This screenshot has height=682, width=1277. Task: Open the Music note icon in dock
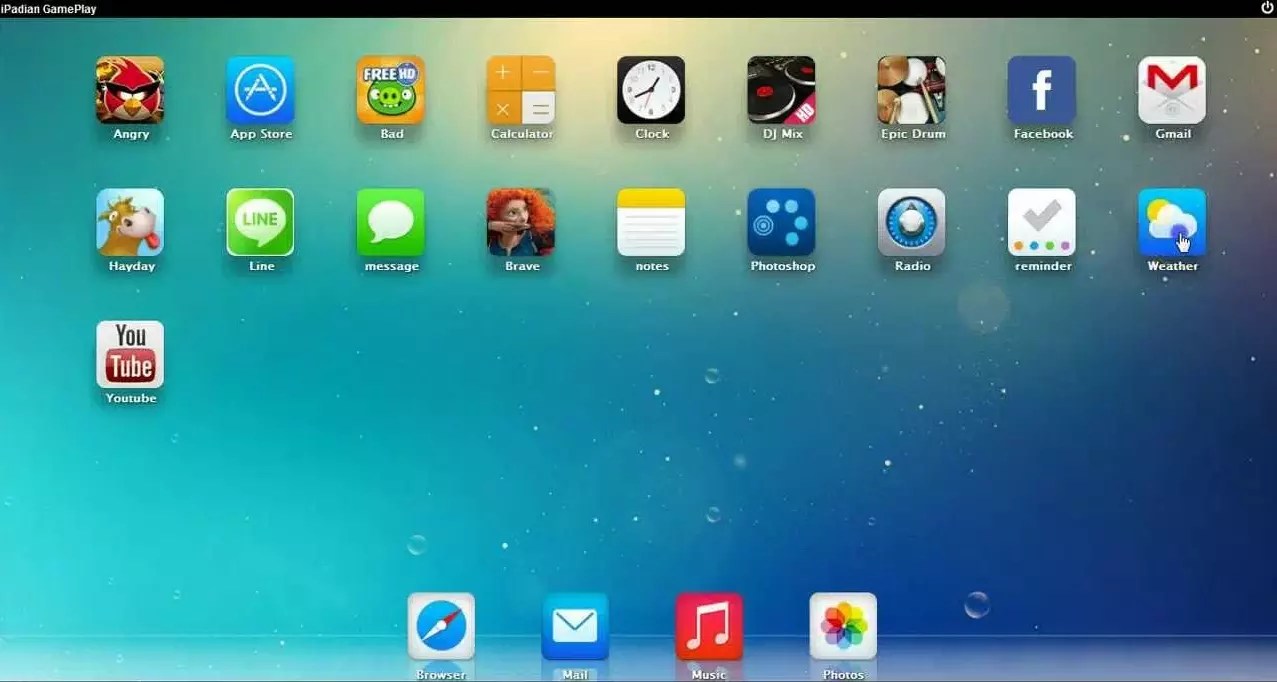709,627
